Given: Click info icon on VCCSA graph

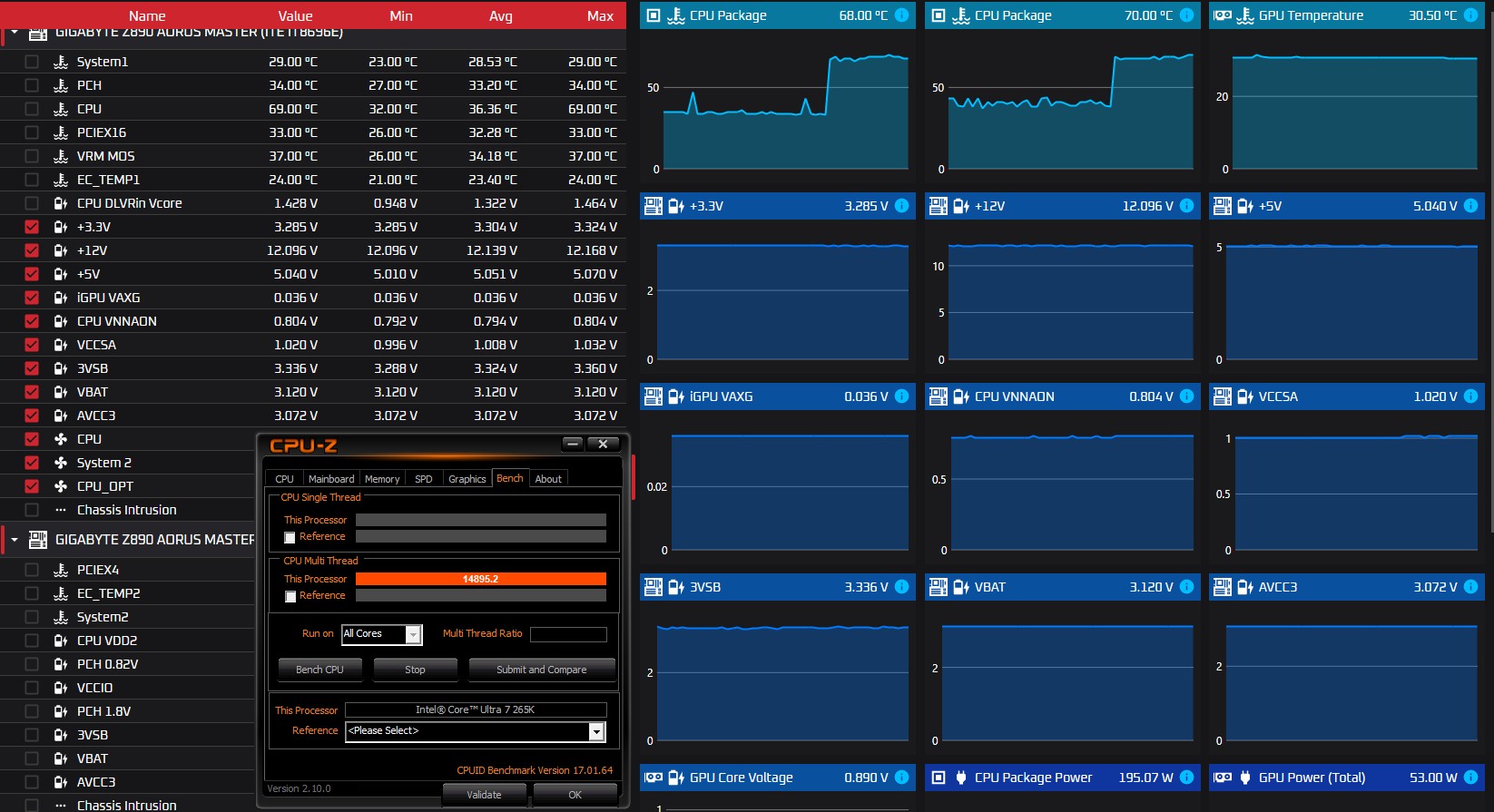Looking at the screenshot, I should point(1471,396).
